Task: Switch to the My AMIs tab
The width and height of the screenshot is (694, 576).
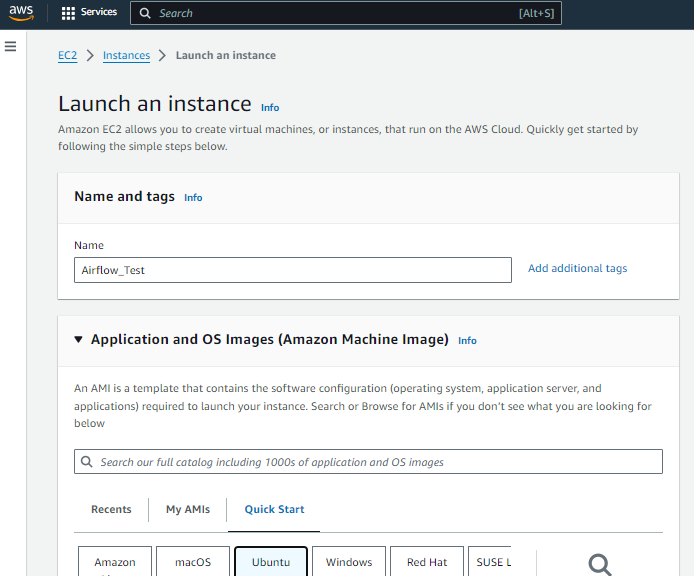Action: 188,509
